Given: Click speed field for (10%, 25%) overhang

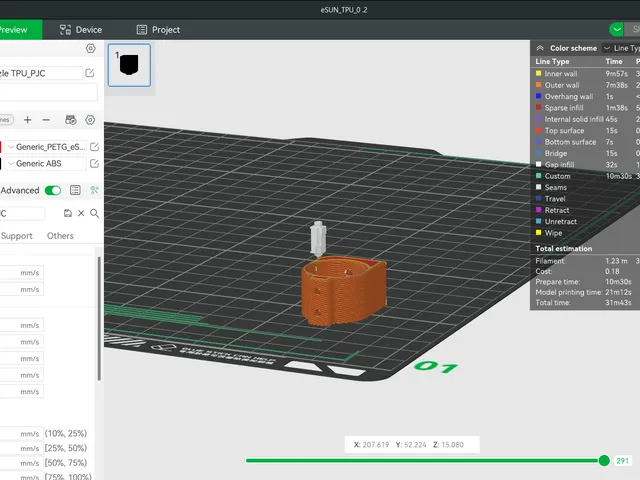Looking at the screenshot, I should point(22,433).
